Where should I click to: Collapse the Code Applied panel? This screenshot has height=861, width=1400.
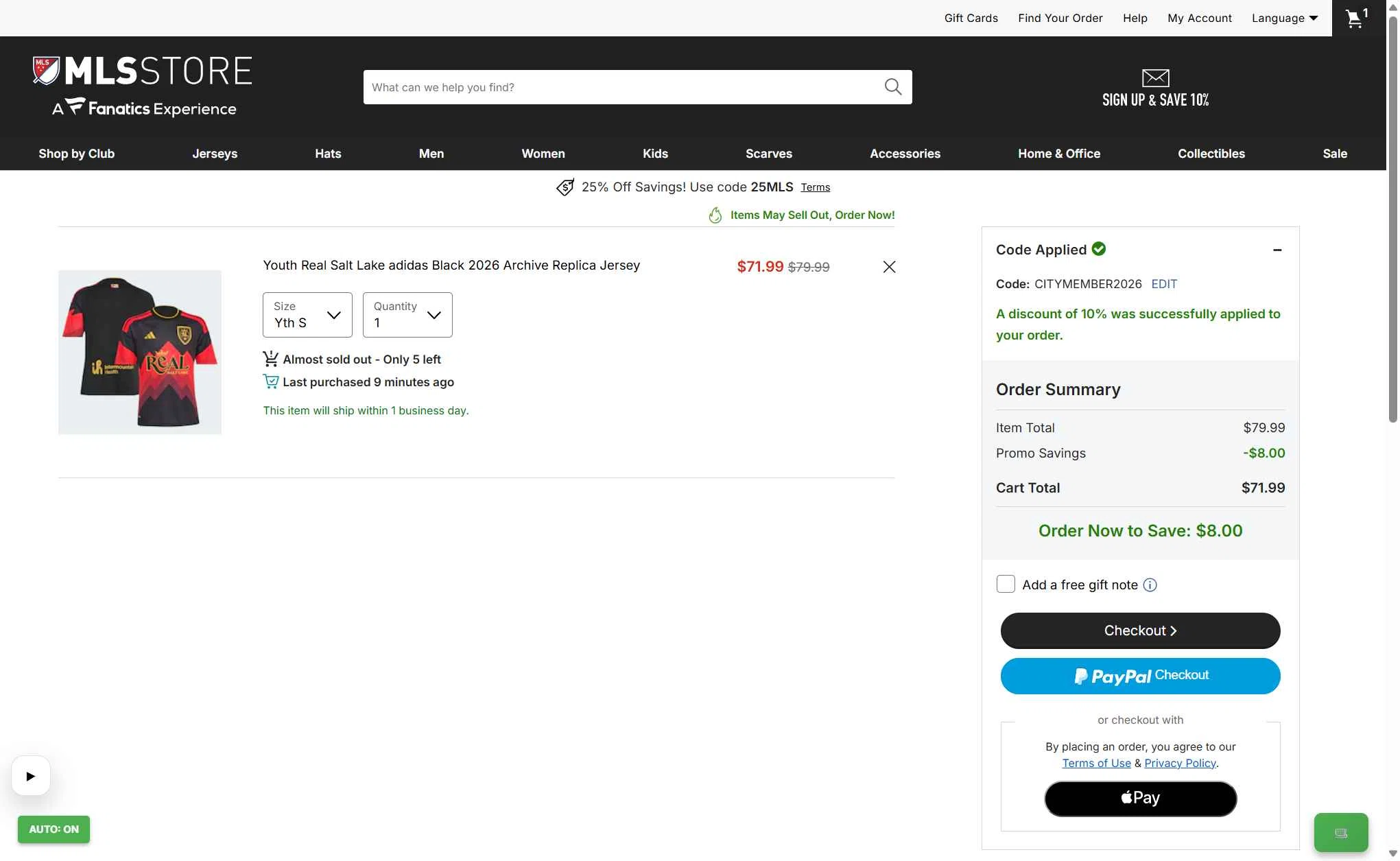pos(1277,250)
